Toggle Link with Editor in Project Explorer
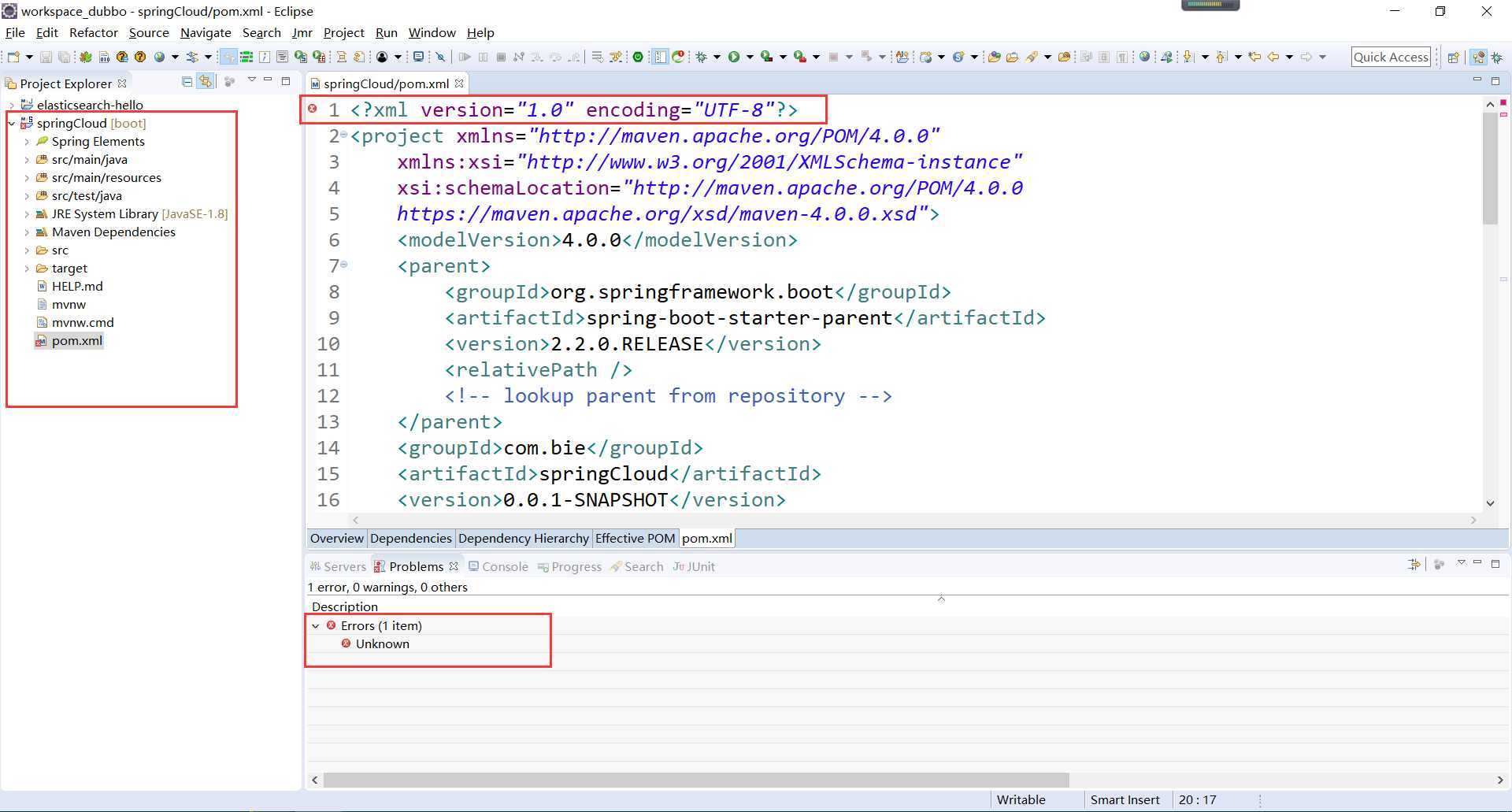Screen dimensions: 1512x812 tap(206, 81)
